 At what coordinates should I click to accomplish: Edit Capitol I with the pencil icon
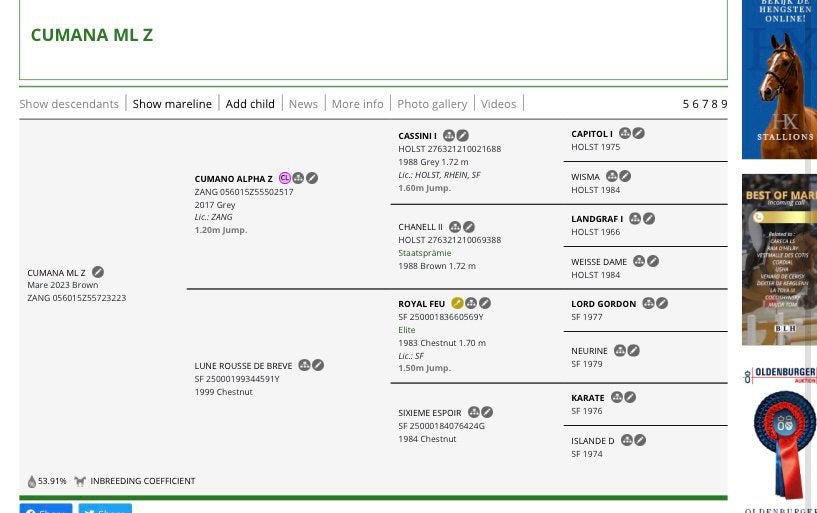click(638, 133)
